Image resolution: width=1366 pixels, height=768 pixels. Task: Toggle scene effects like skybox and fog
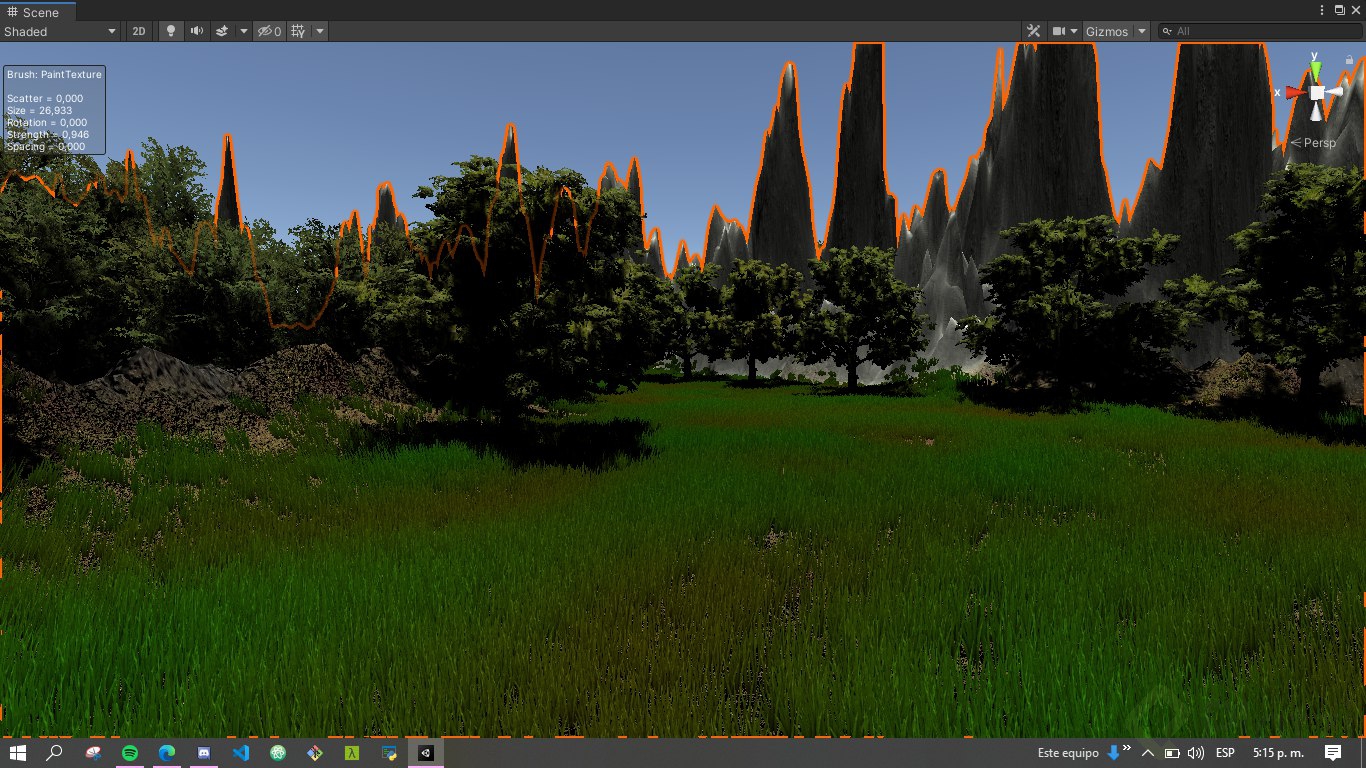(x=224, y=31)
